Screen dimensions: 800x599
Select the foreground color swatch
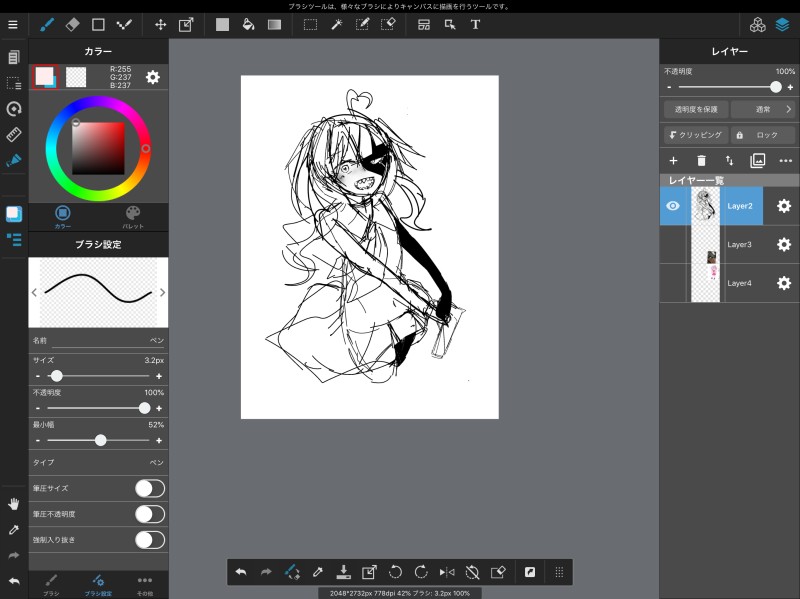pyautogui.click(x=44, y=77)
